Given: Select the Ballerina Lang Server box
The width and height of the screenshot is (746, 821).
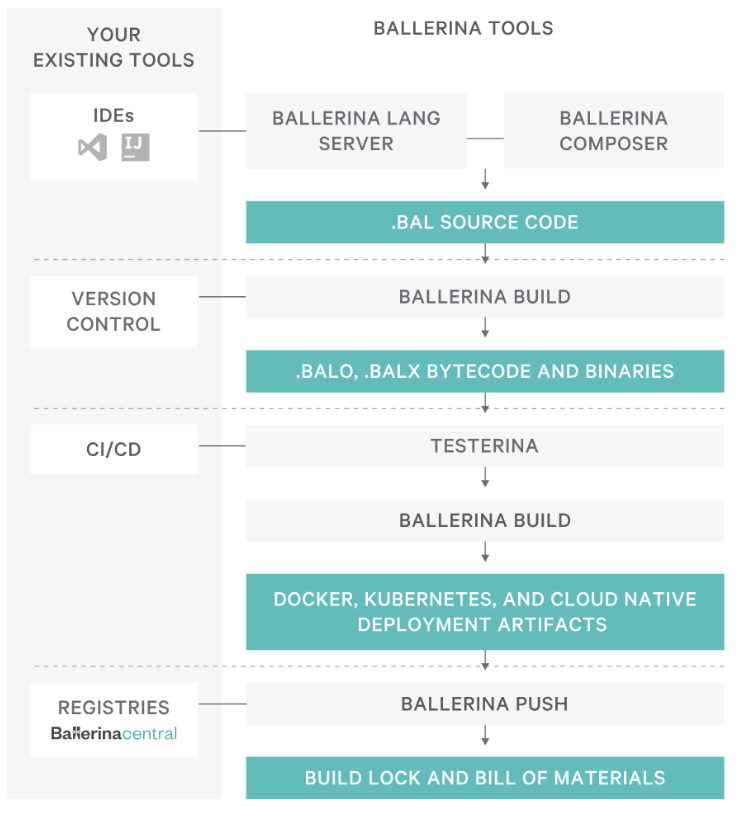Looking at the screenshot, I should coord(356,131).
